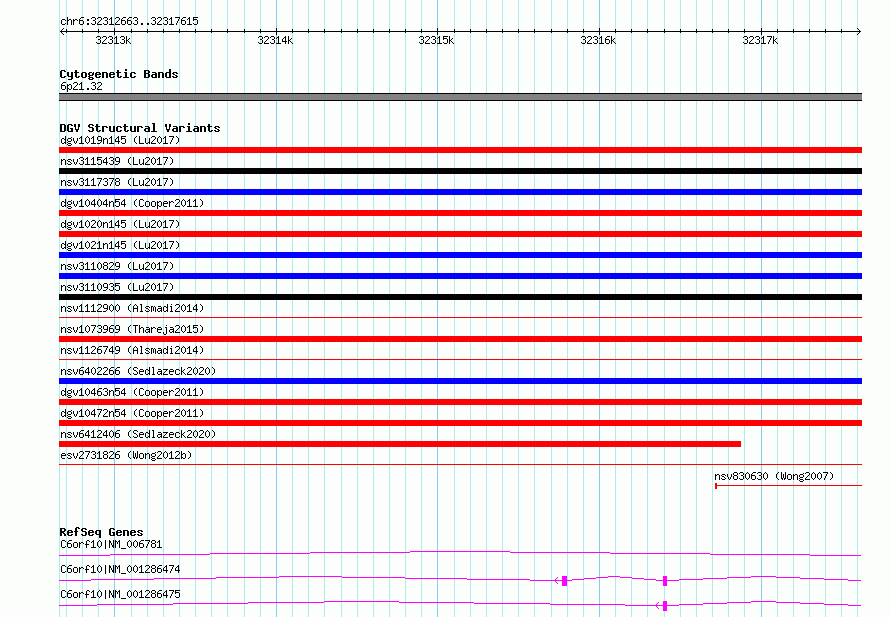
Task: Click the chr6:32312663..32317615 coordinate text
Action: 129,21
